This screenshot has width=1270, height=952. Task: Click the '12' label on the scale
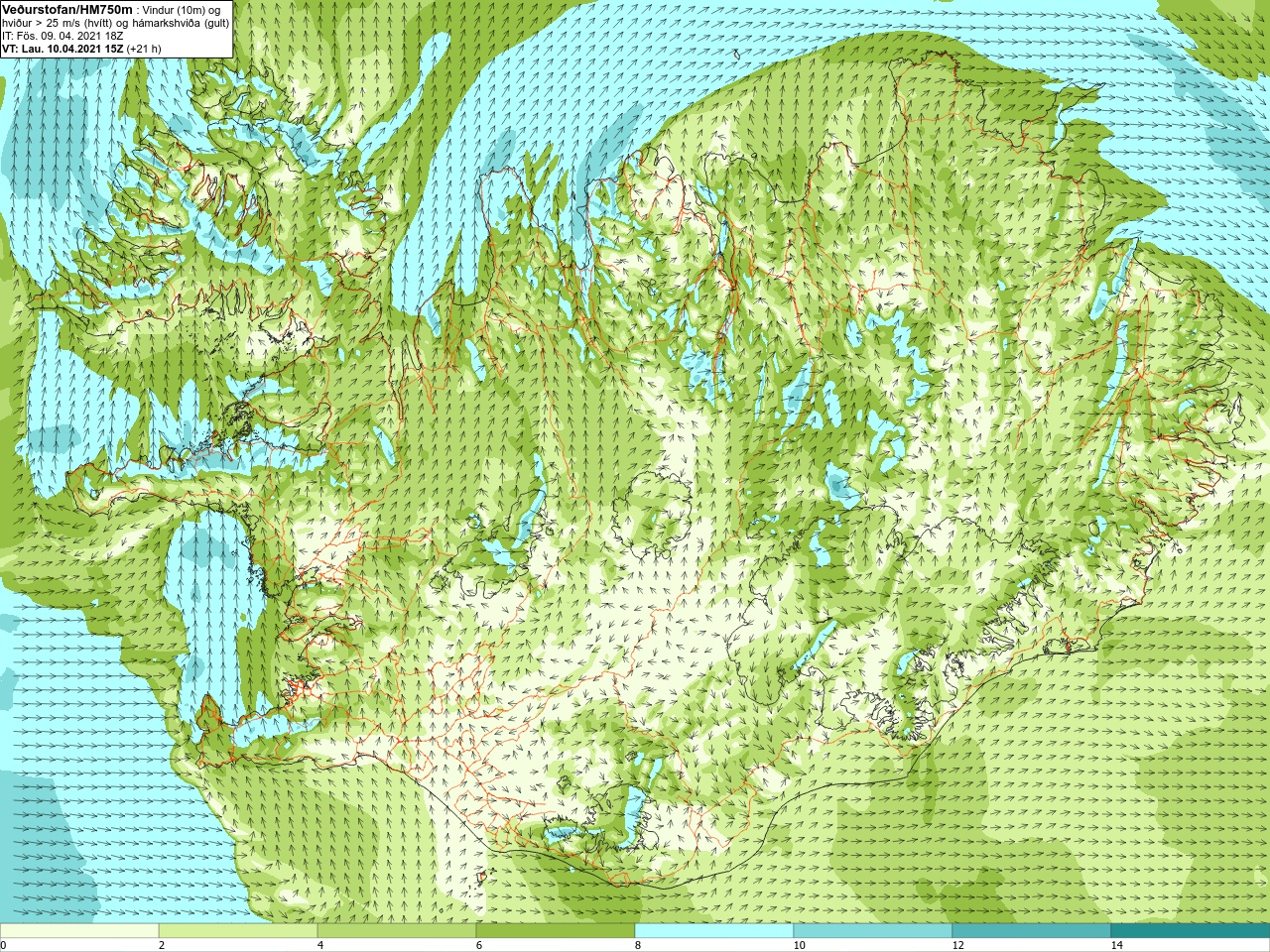[x=958, y=945]
